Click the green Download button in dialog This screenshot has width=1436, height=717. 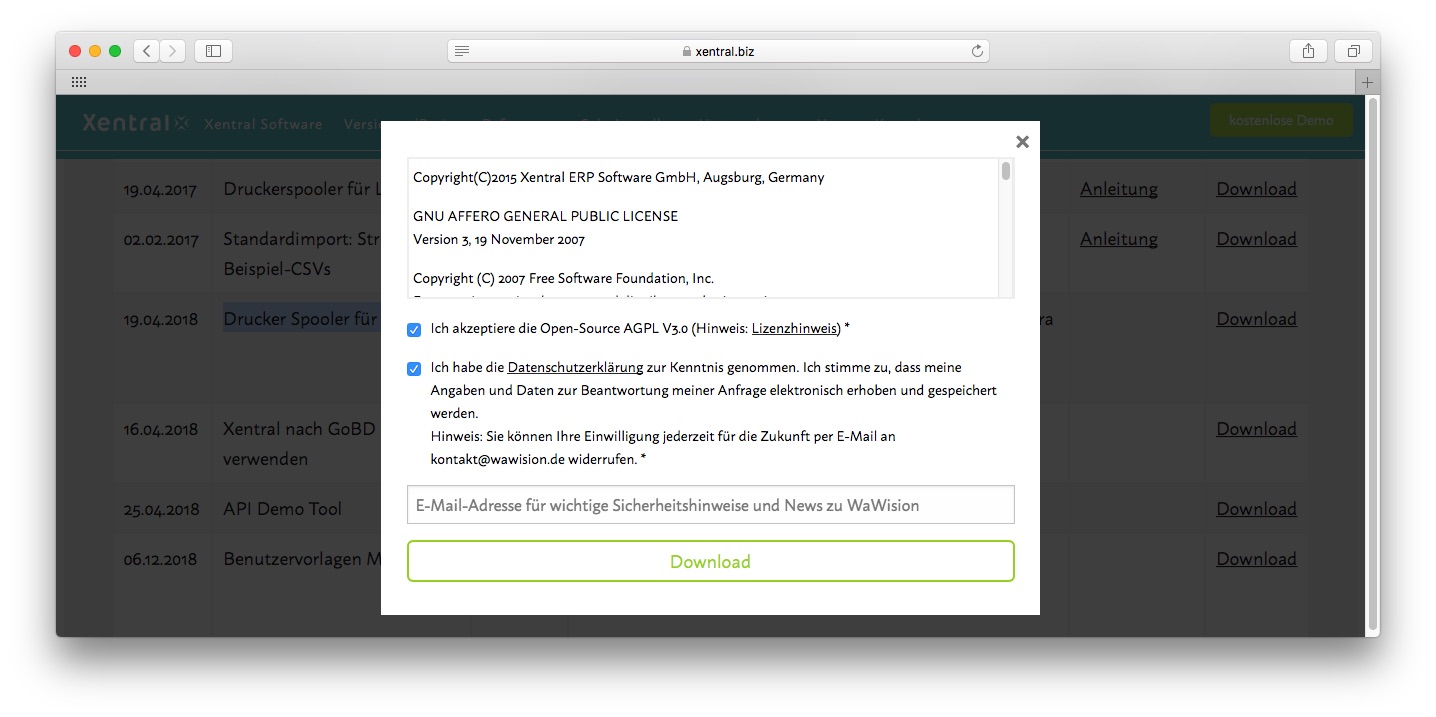(710, 561)
